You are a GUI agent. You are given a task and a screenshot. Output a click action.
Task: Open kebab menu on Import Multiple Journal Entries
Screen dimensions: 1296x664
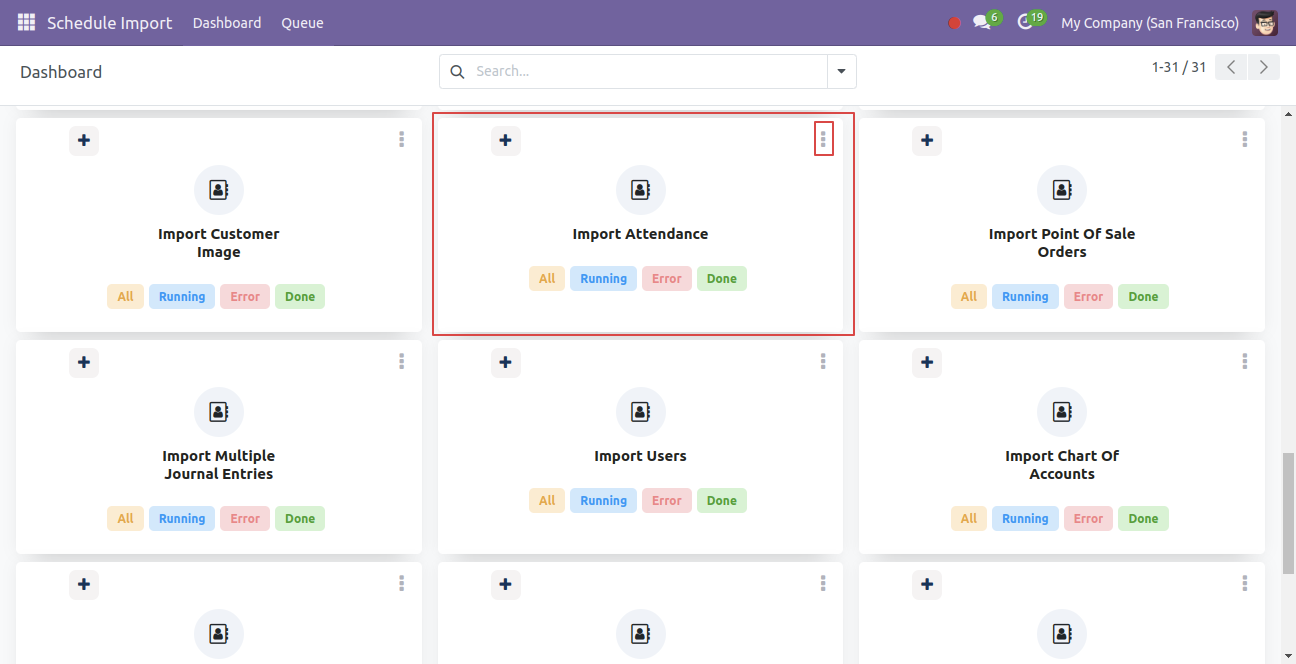click(402, 362)
